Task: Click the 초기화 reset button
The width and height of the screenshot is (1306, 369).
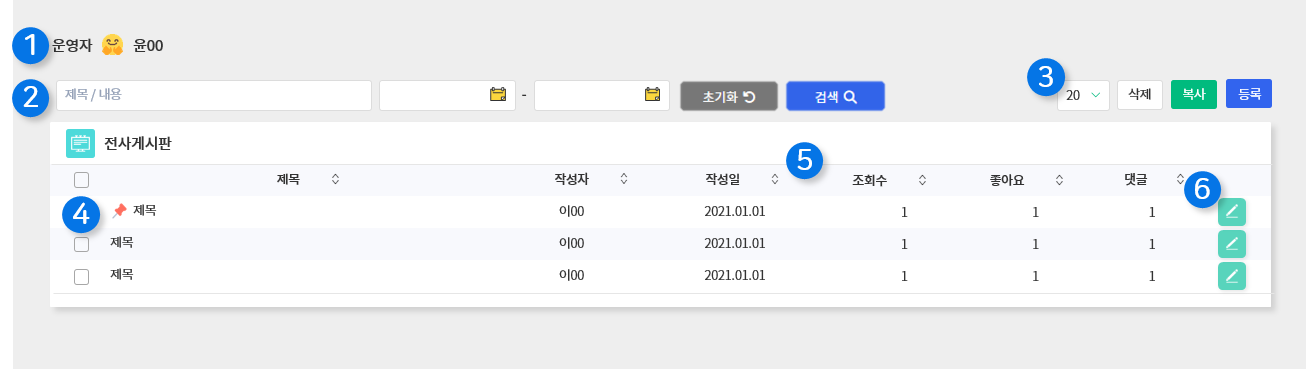Action: click(x=727, y=96)
